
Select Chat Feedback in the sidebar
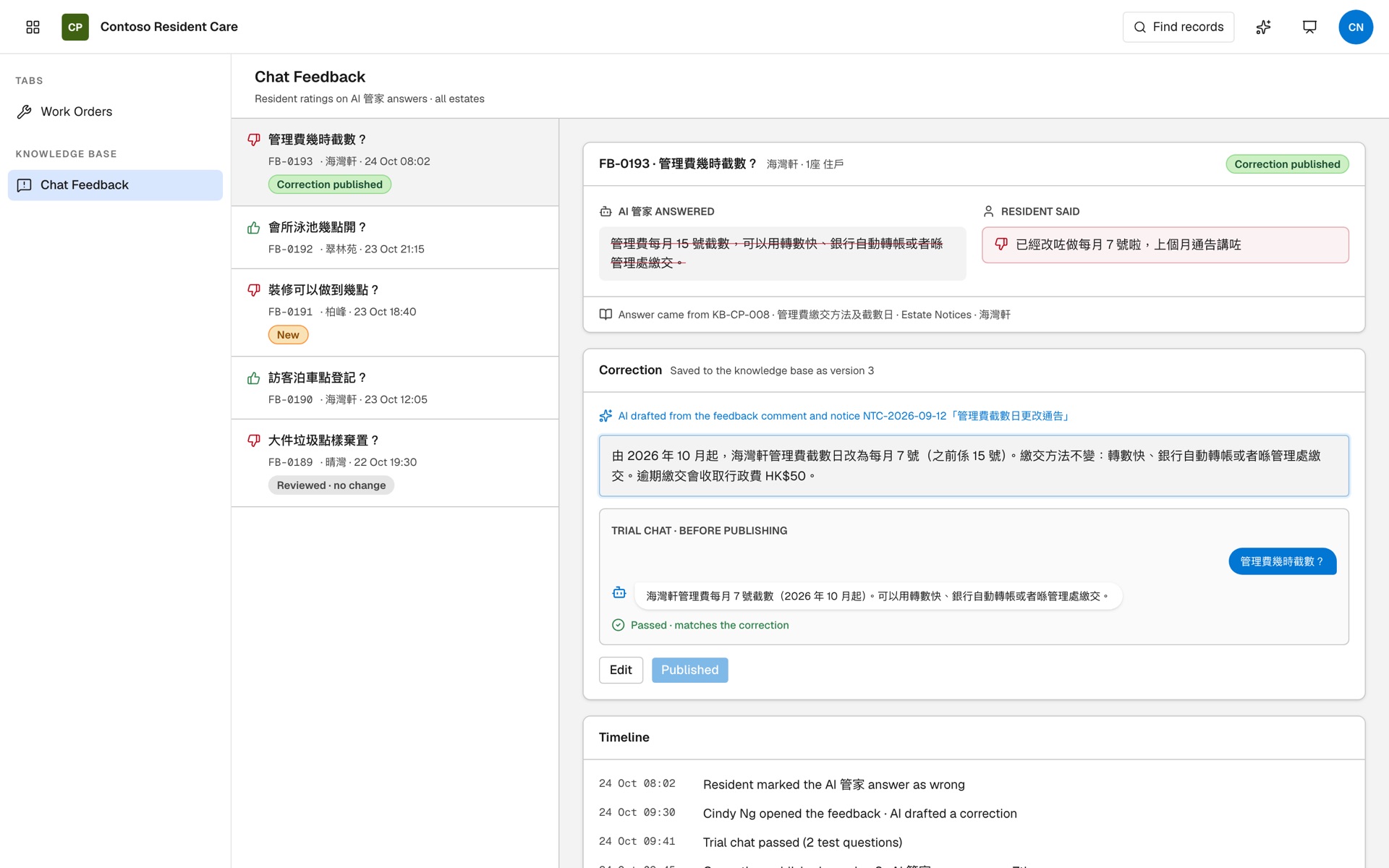115,185
